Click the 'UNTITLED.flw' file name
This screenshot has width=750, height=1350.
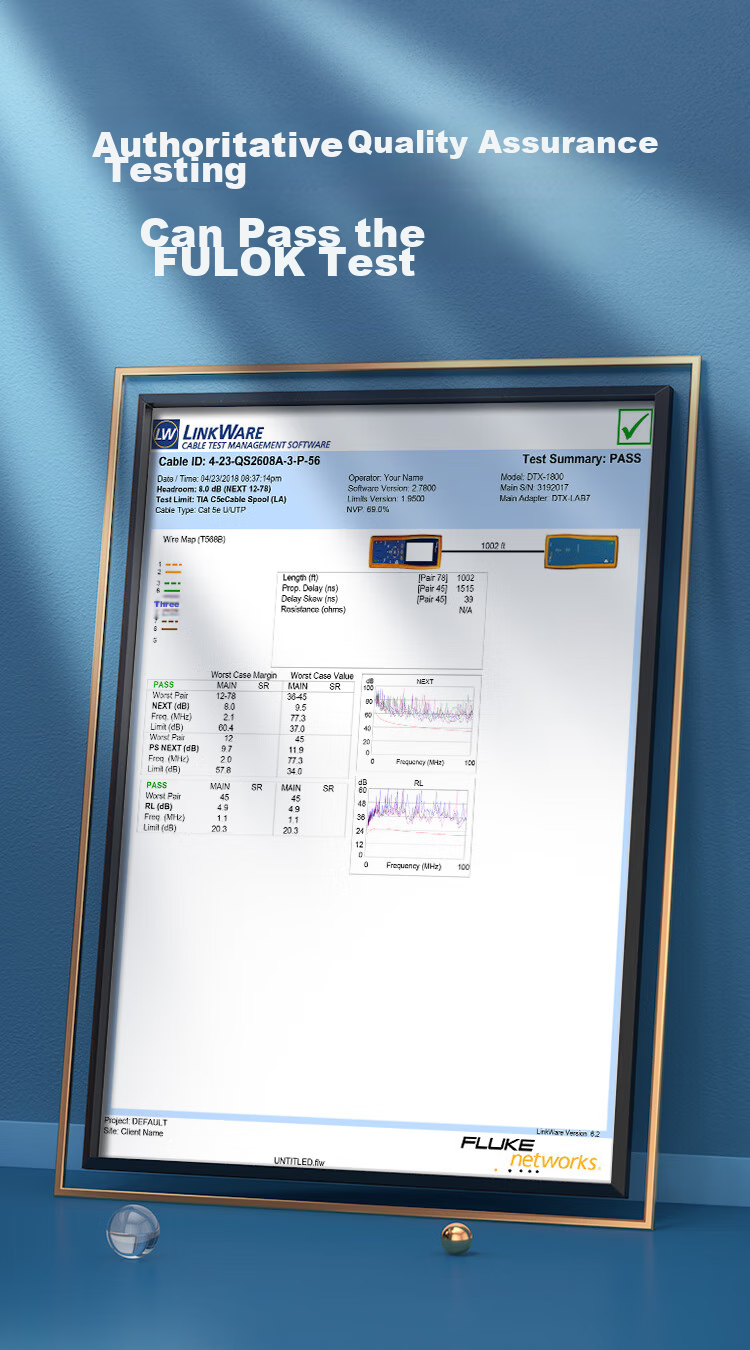(x=299, y=1162)
